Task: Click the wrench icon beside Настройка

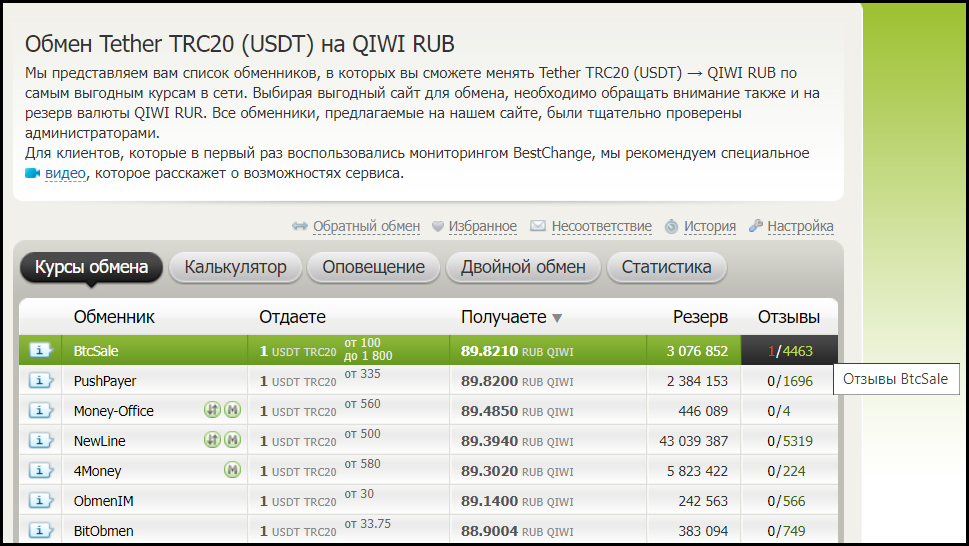Action: (x=756, y=226)
